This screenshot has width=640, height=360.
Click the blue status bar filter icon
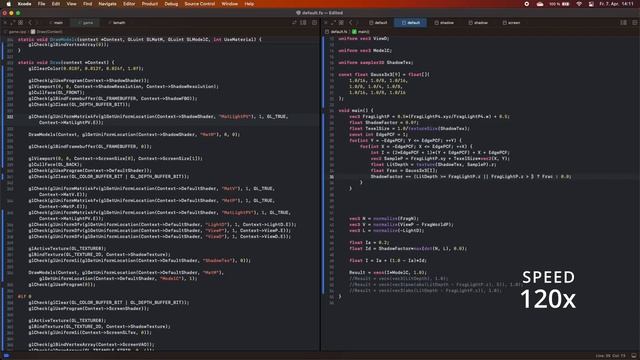[x=7, y=356]
